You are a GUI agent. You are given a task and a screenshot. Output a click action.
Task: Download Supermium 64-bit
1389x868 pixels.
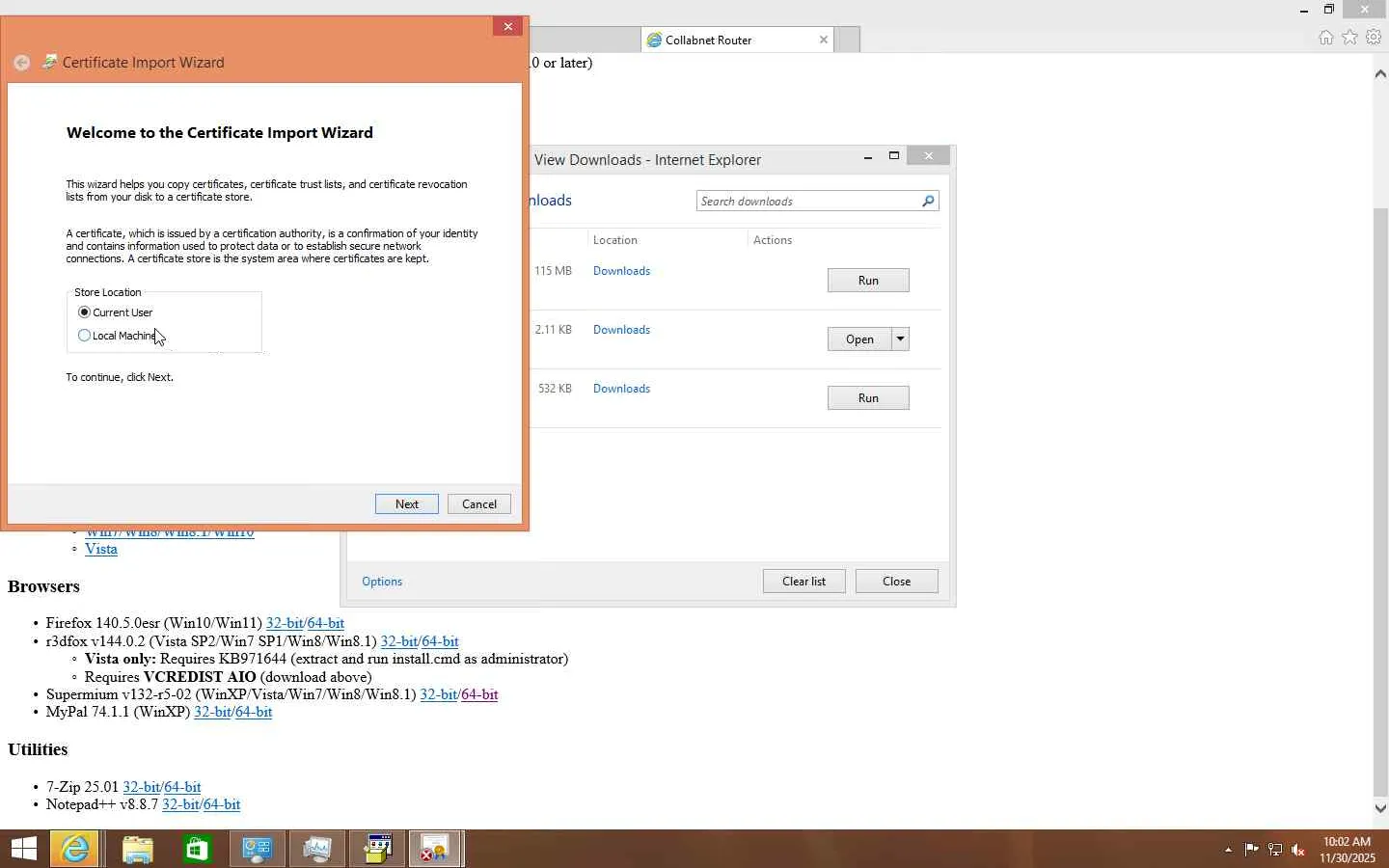point(479,694)
